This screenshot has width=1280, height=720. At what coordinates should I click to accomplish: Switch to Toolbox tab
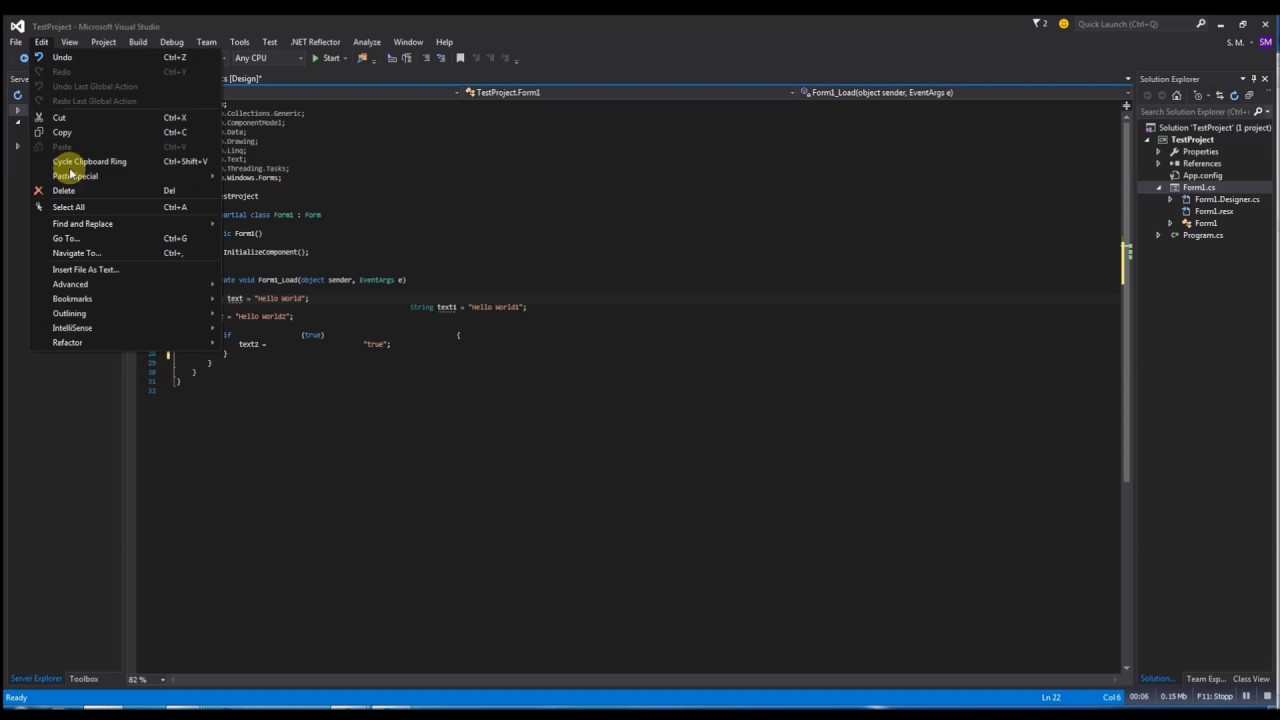tap(84, 679)
